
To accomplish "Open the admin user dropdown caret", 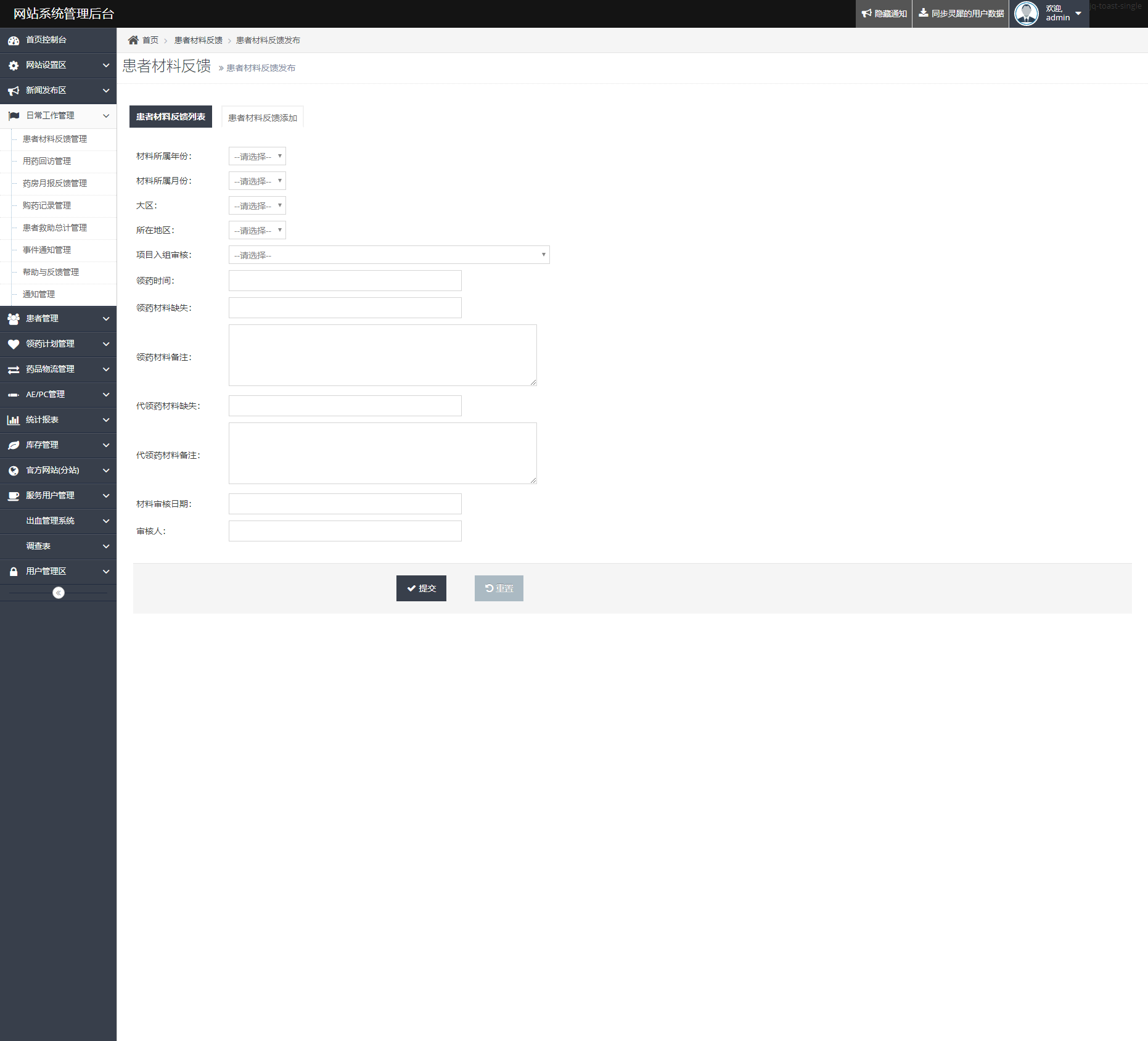I will tap(1078, 14).
